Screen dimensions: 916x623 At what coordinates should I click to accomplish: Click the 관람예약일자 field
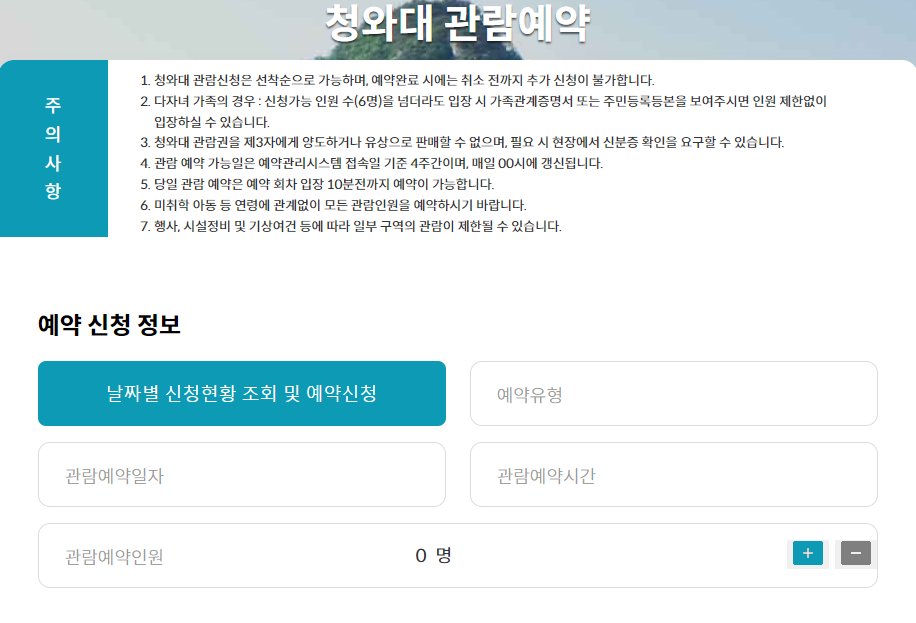(242, 475)
